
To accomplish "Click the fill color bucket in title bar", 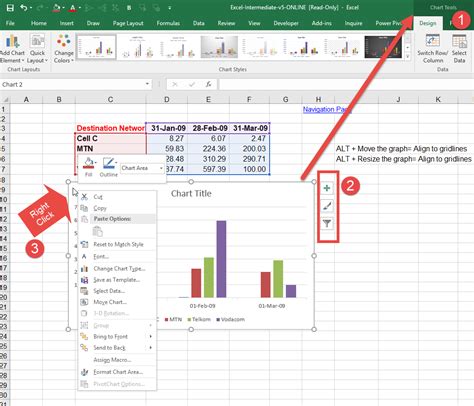I will (x=57, y=8).
